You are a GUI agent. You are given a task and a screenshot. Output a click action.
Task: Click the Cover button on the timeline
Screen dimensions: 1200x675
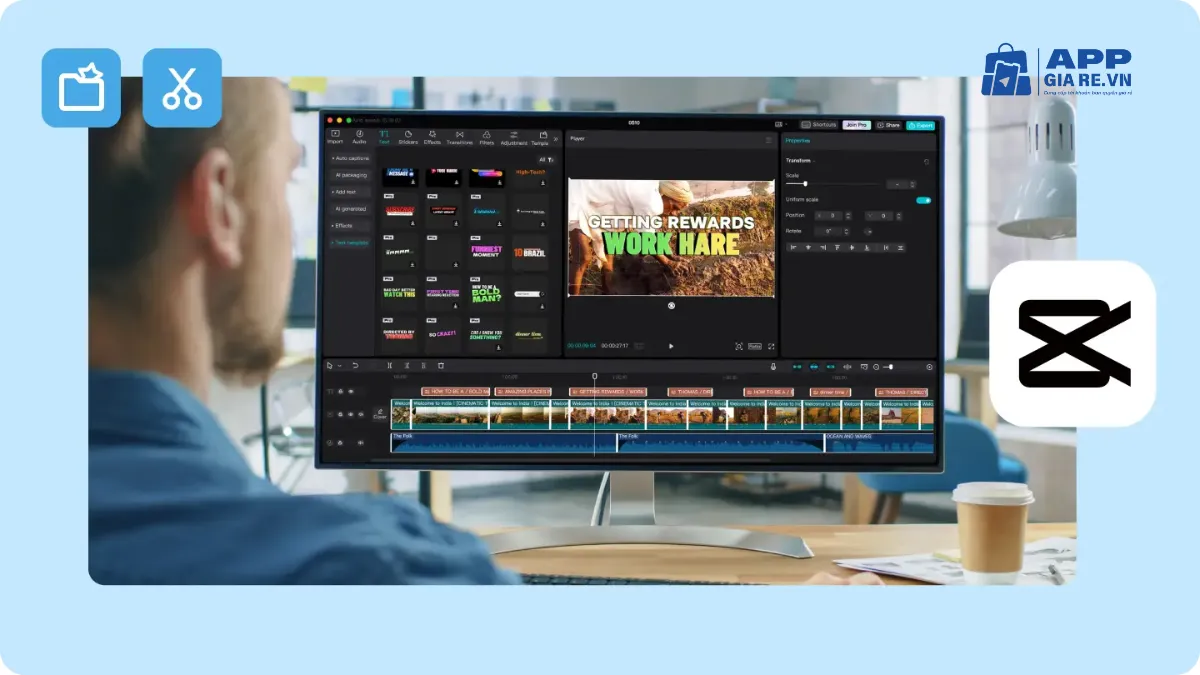tap(380, 414)
